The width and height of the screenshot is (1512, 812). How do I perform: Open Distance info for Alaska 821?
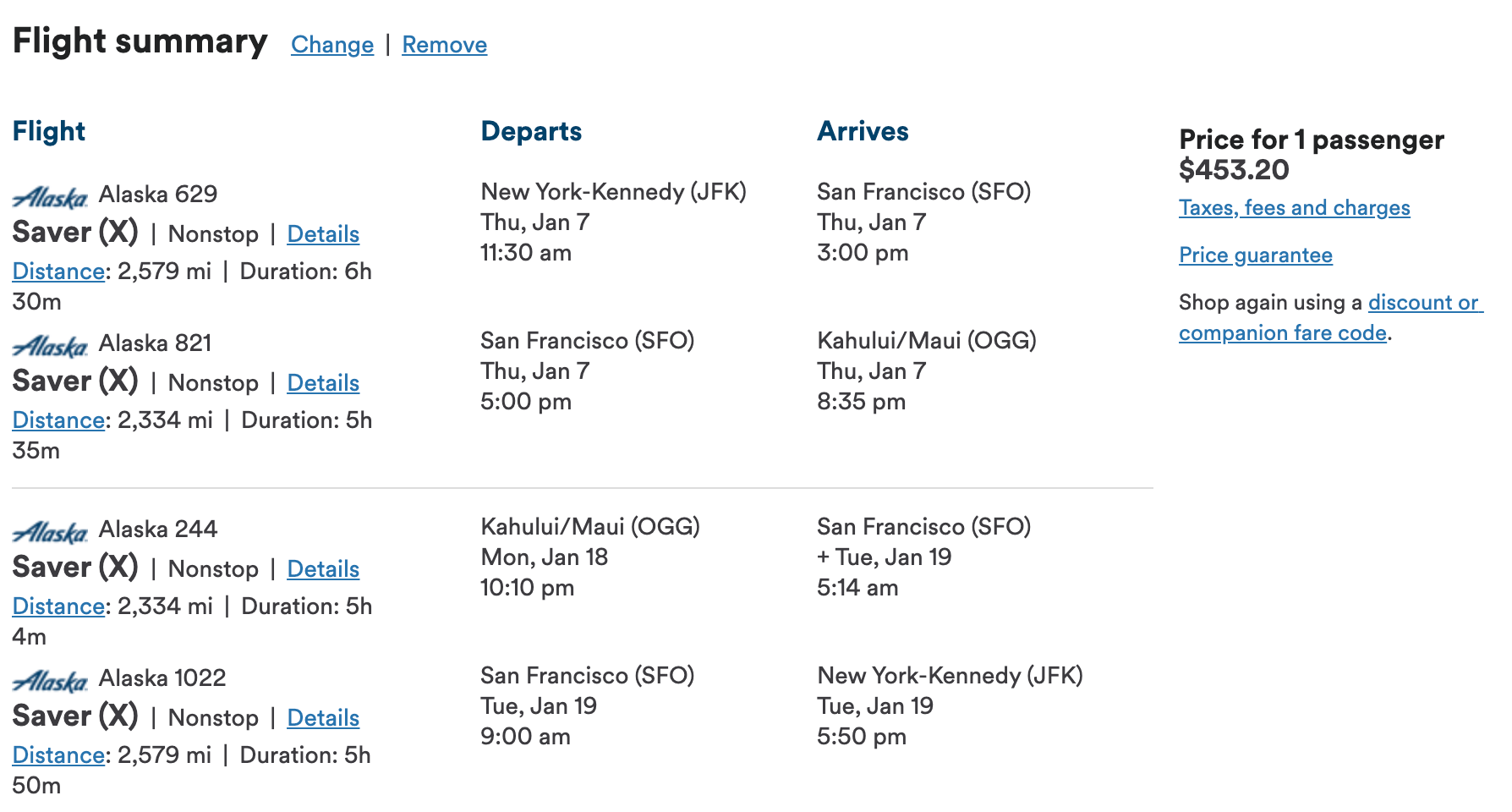pos(58,420)
